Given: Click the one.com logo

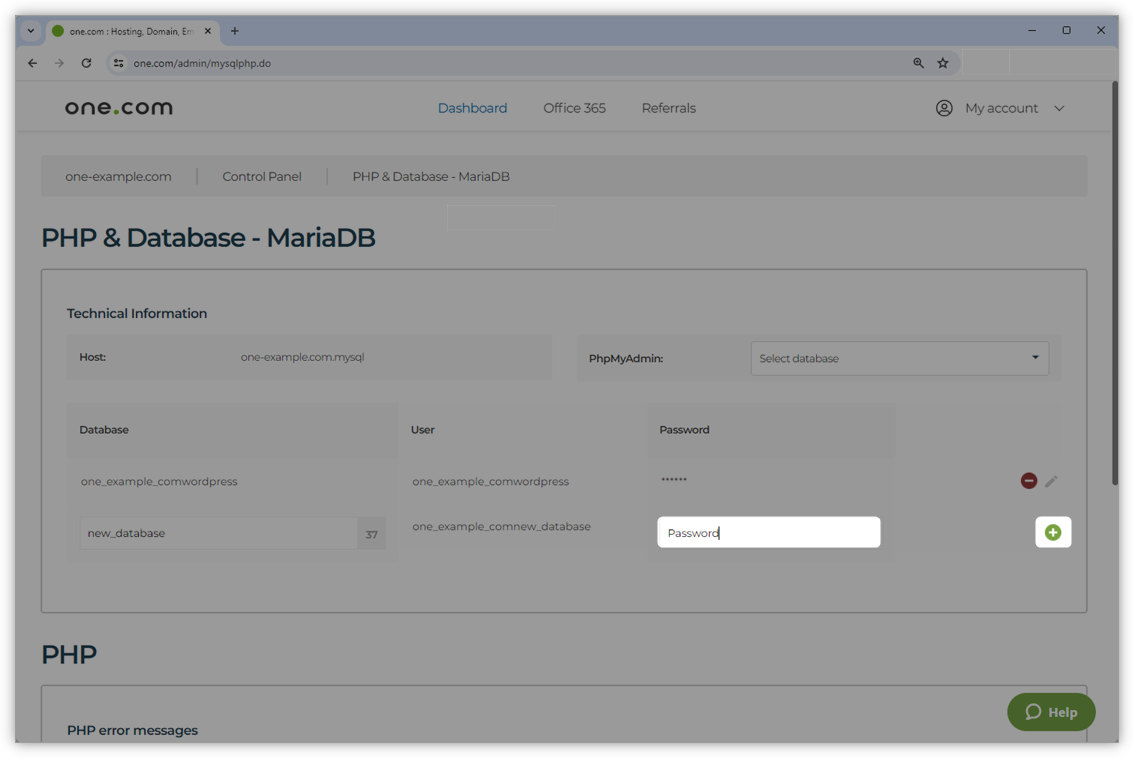Looking at the screenshot, I should tap(117, 107).
